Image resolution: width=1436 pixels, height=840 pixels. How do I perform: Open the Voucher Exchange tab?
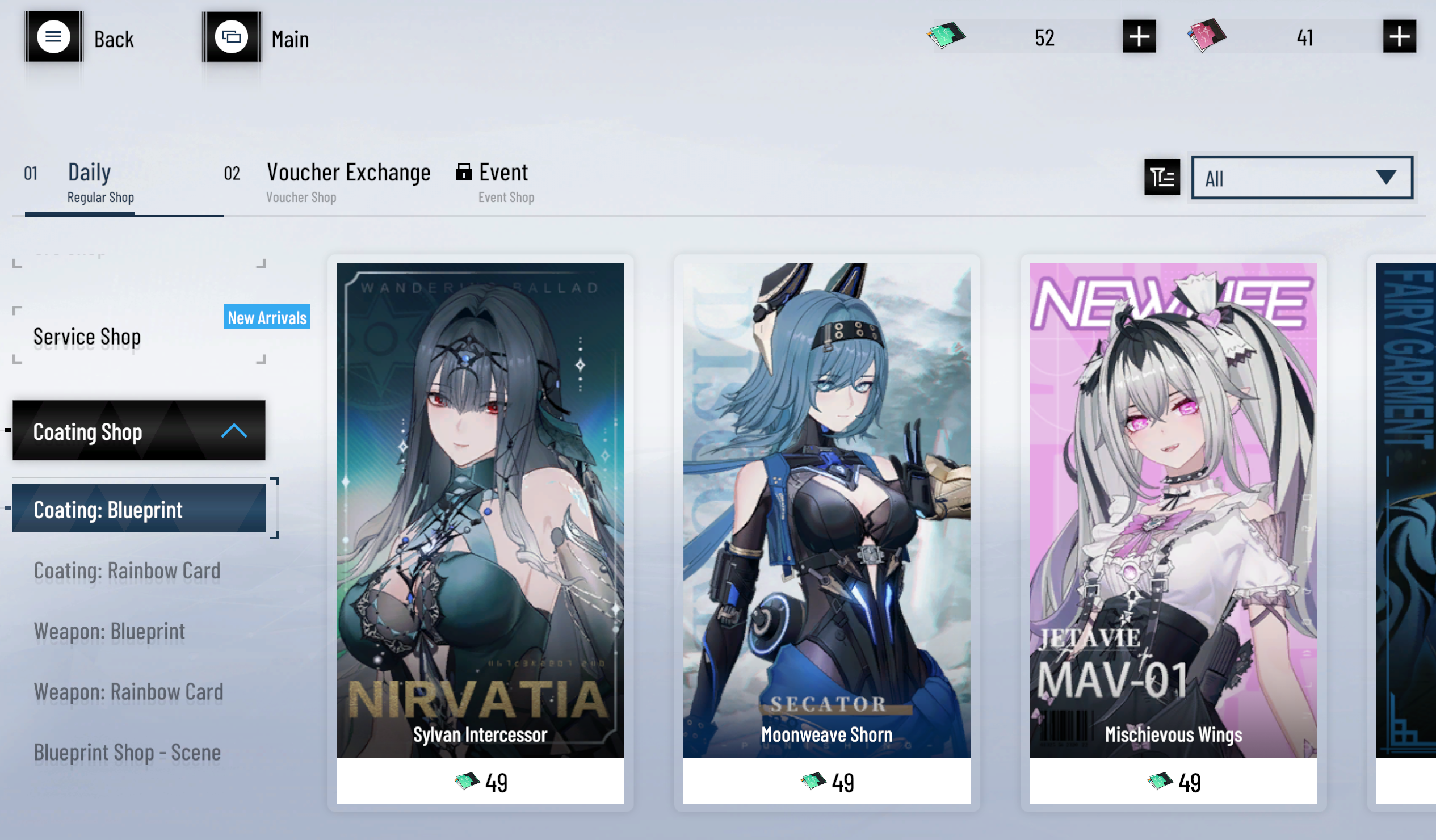tap(348, 182)
